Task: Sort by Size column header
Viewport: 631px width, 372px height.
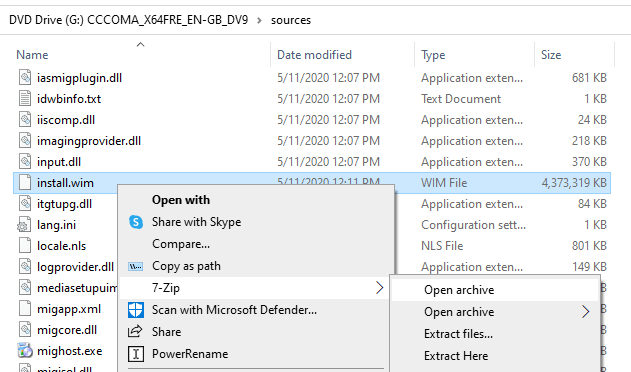Action: [x=551, y=55]
